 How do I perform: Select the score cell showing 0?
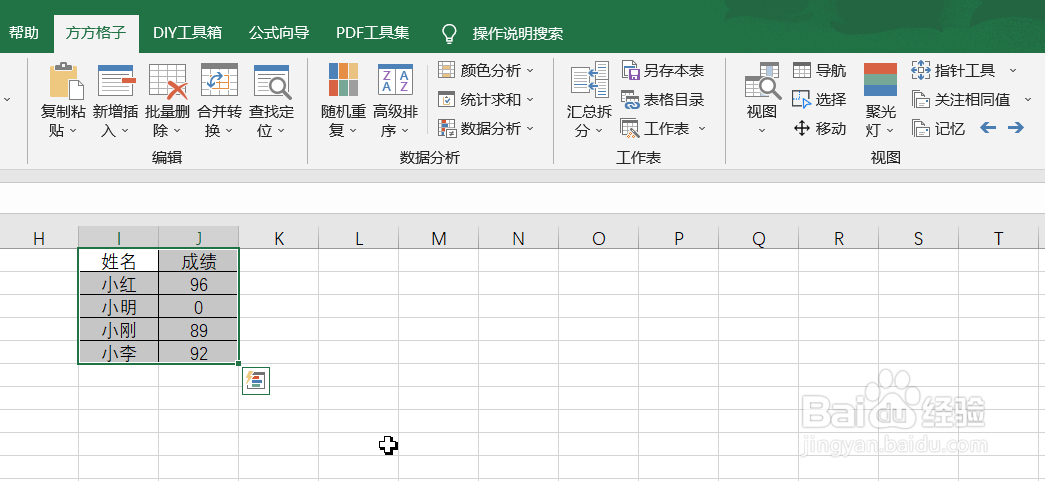pyautogui.click(x=199, y=306)
